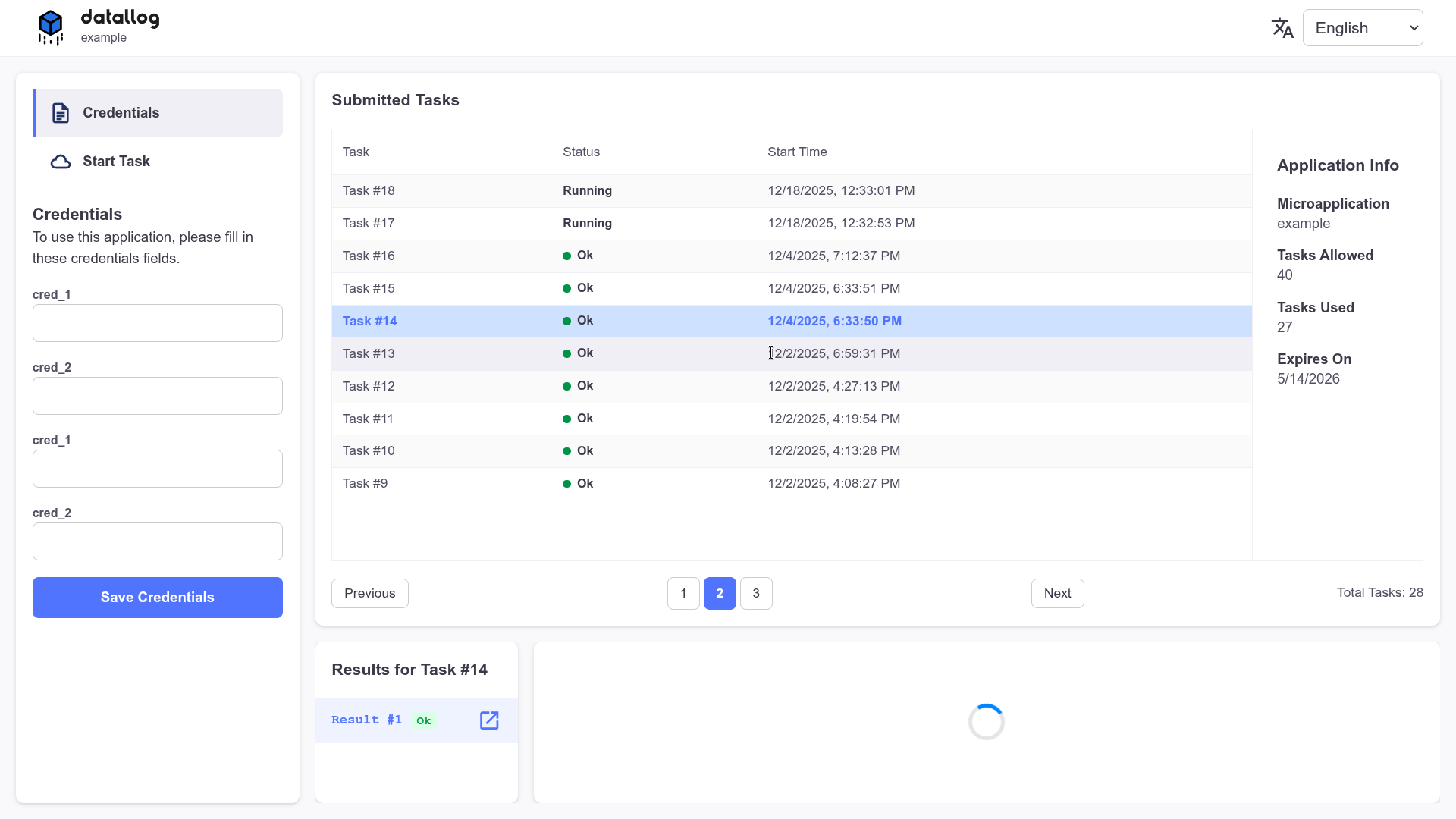The height and width of the screenshot is (819, 1456).
Task: Open Result #1 external link icon
Action: 489,720
